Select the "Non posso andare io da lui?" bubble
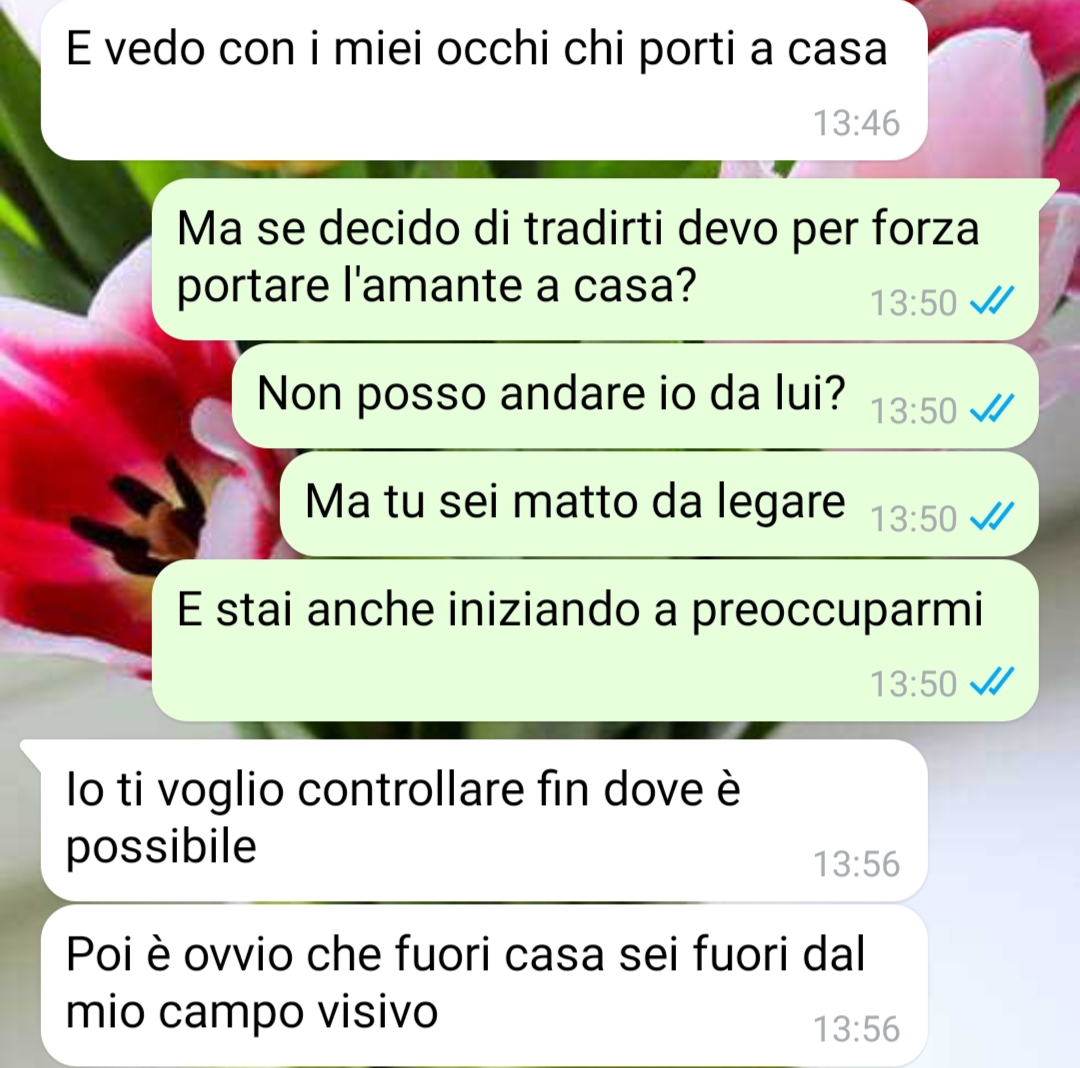This screenshot has height=1068, width=1080. pyautogui.click(x=635, y=396)
